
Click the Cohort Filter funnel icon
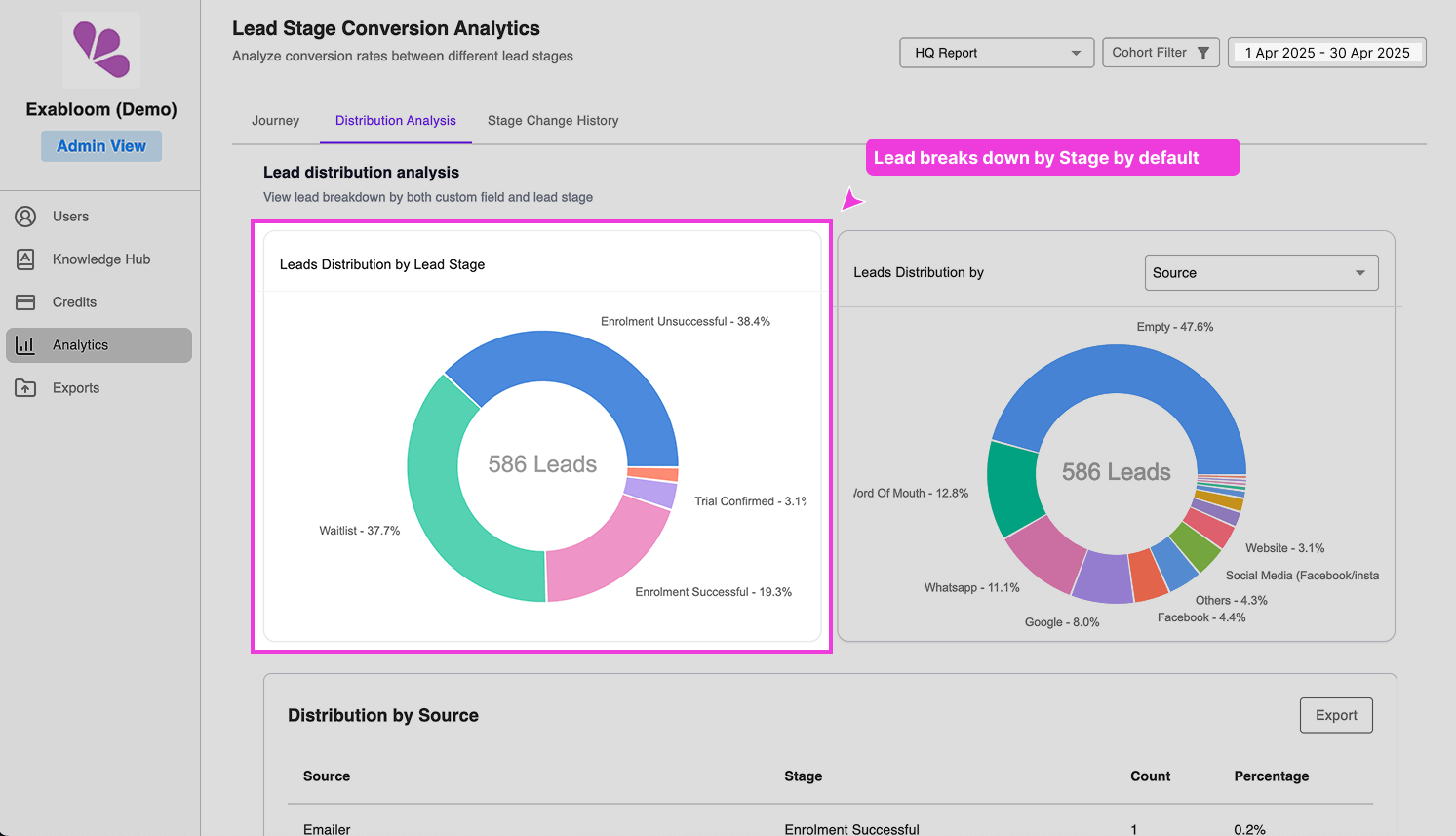[x=1205, y=53]
